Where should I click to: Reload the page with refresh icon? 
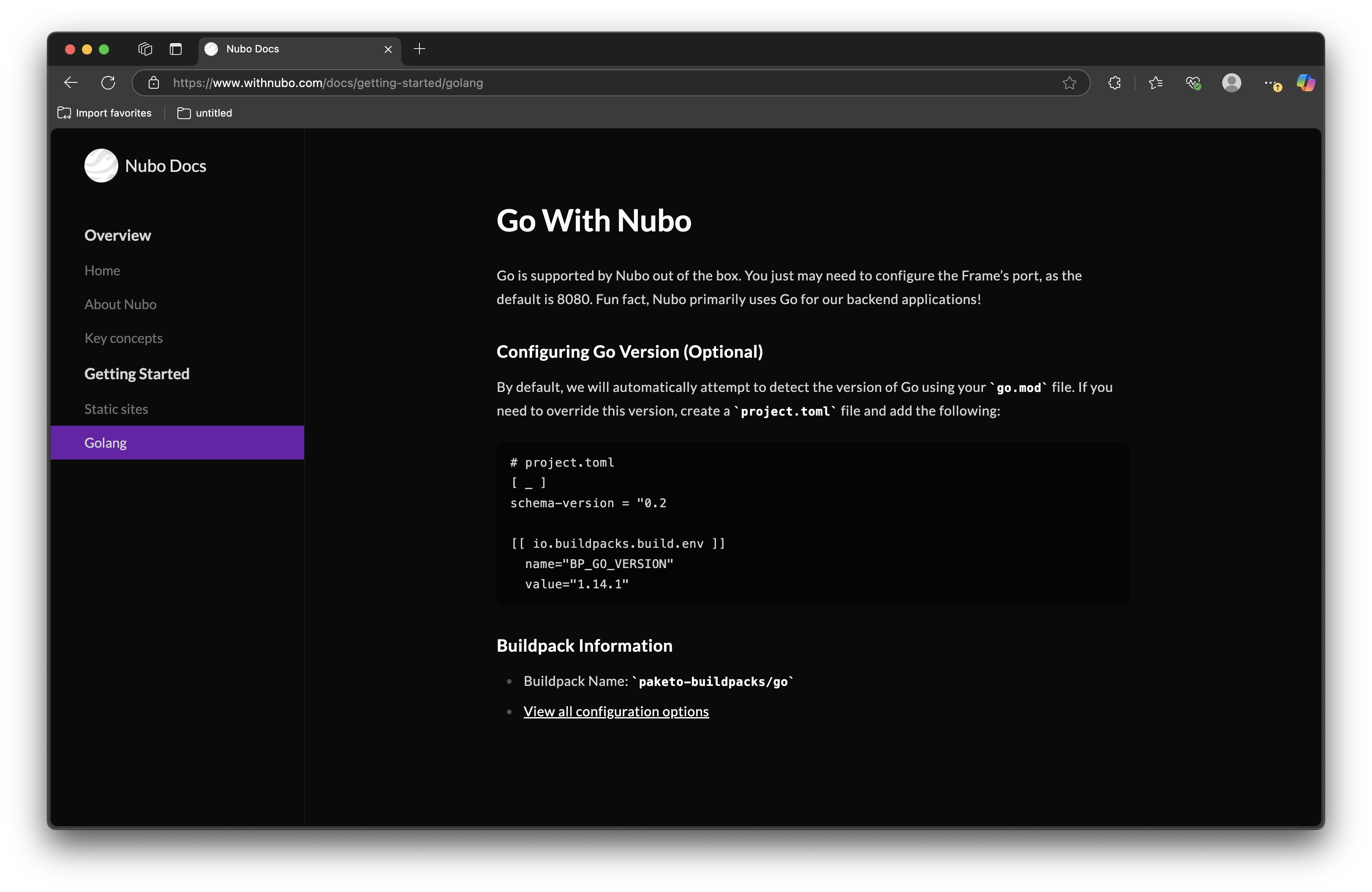tap(108, 83)
